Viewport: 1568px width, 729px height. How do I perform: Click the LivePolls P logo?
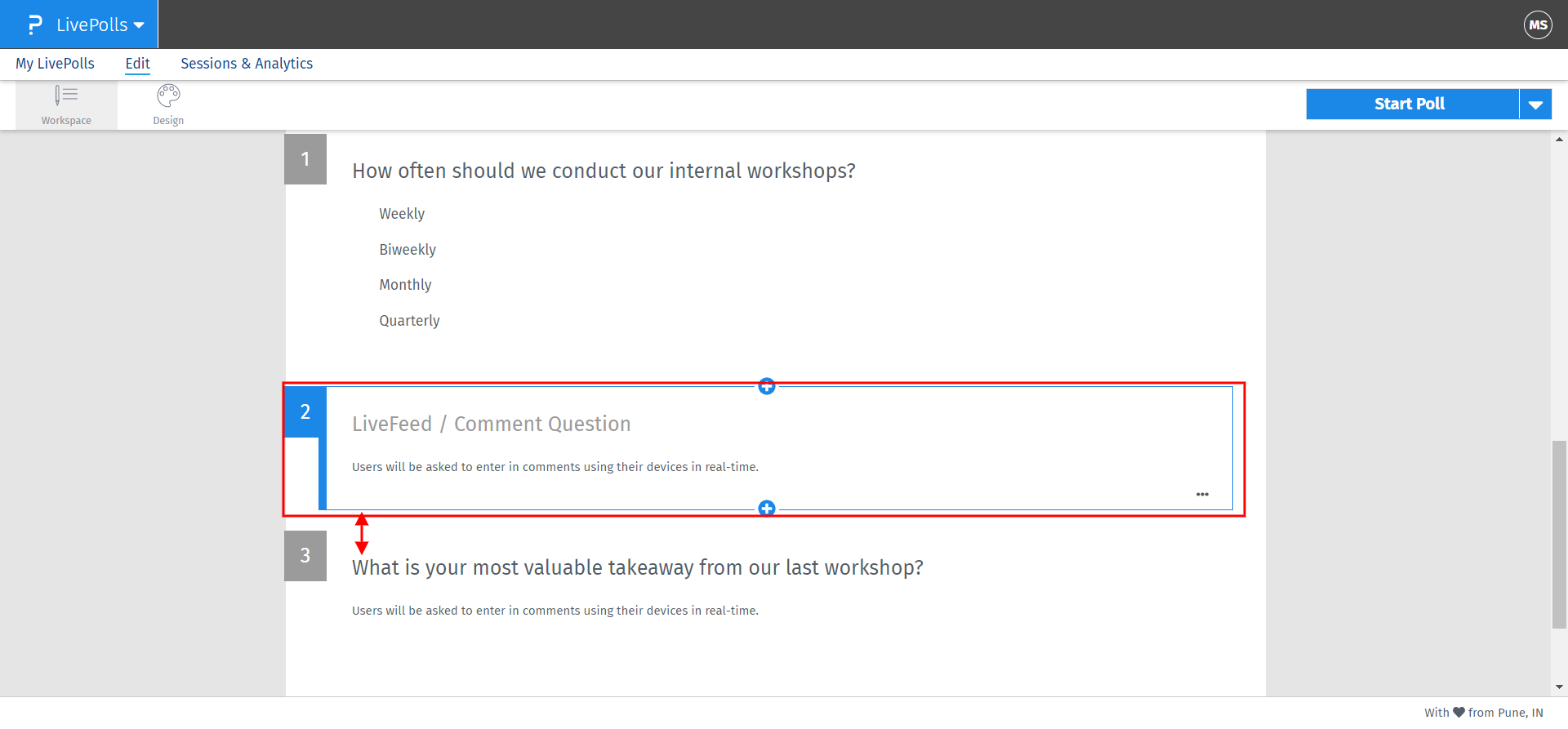(33, 24)
